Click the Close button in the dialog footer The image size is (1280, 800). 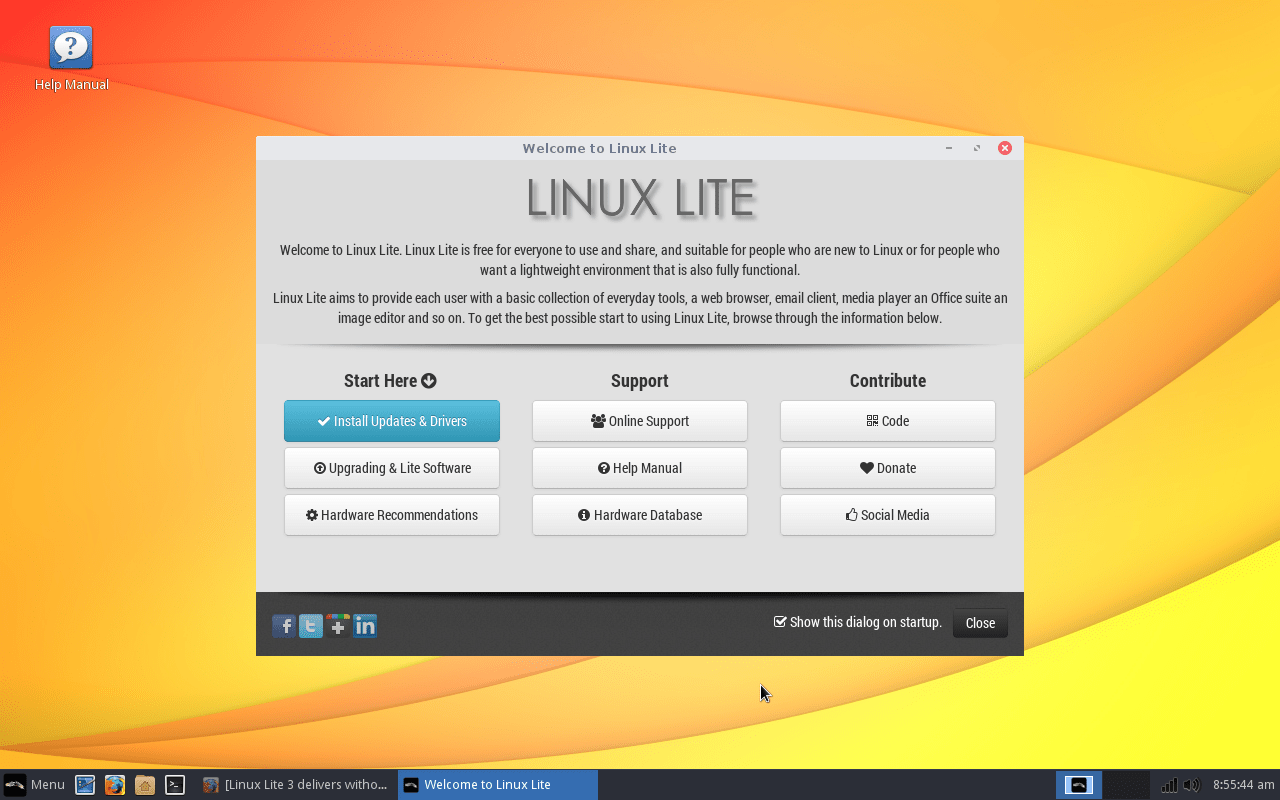coord(980,623)
